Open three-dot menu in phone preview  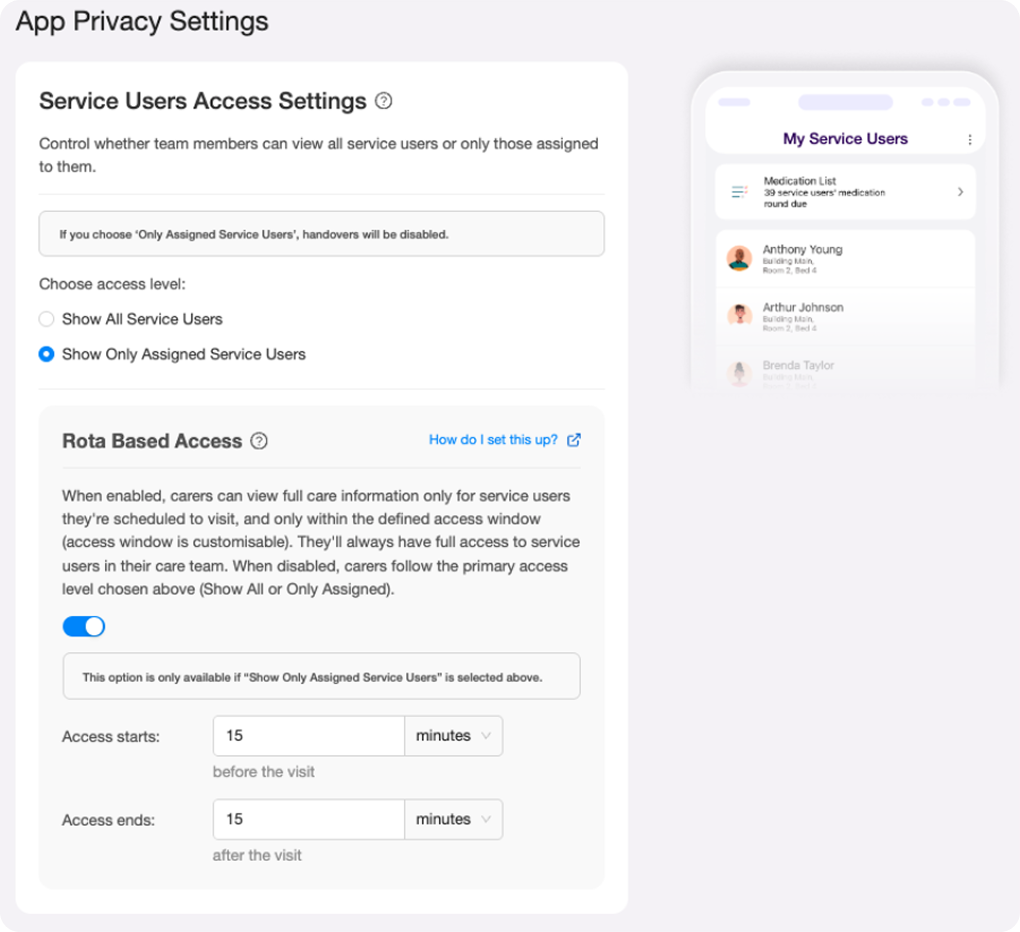pos(969,140)
